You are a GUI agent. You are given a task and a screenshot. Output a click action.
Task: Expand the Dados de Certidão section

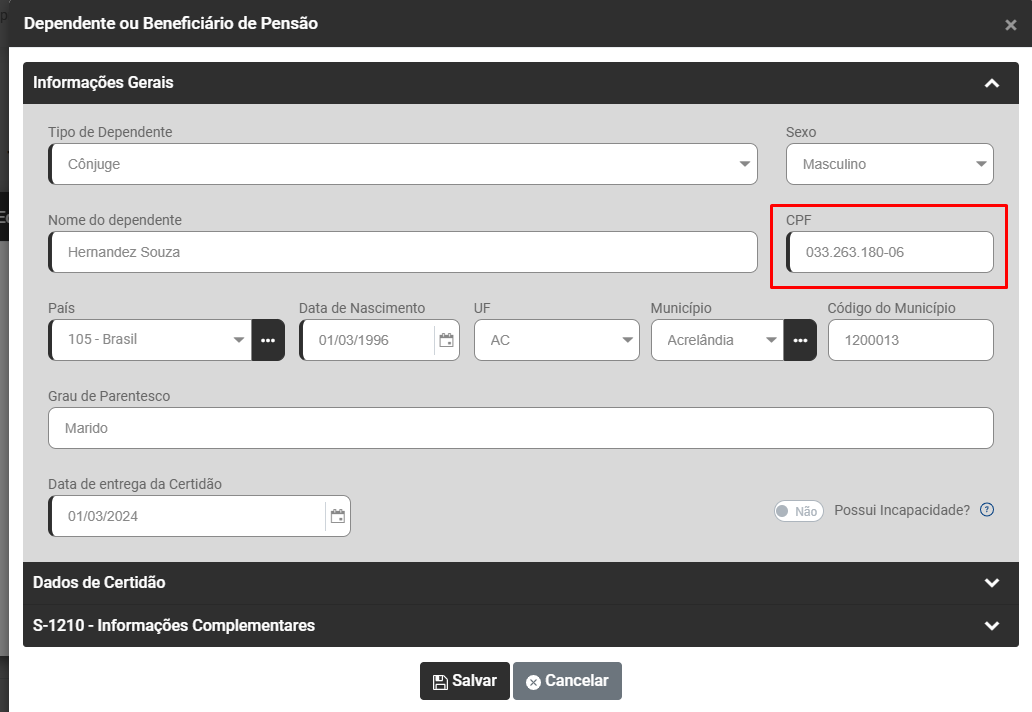(991, 582)
